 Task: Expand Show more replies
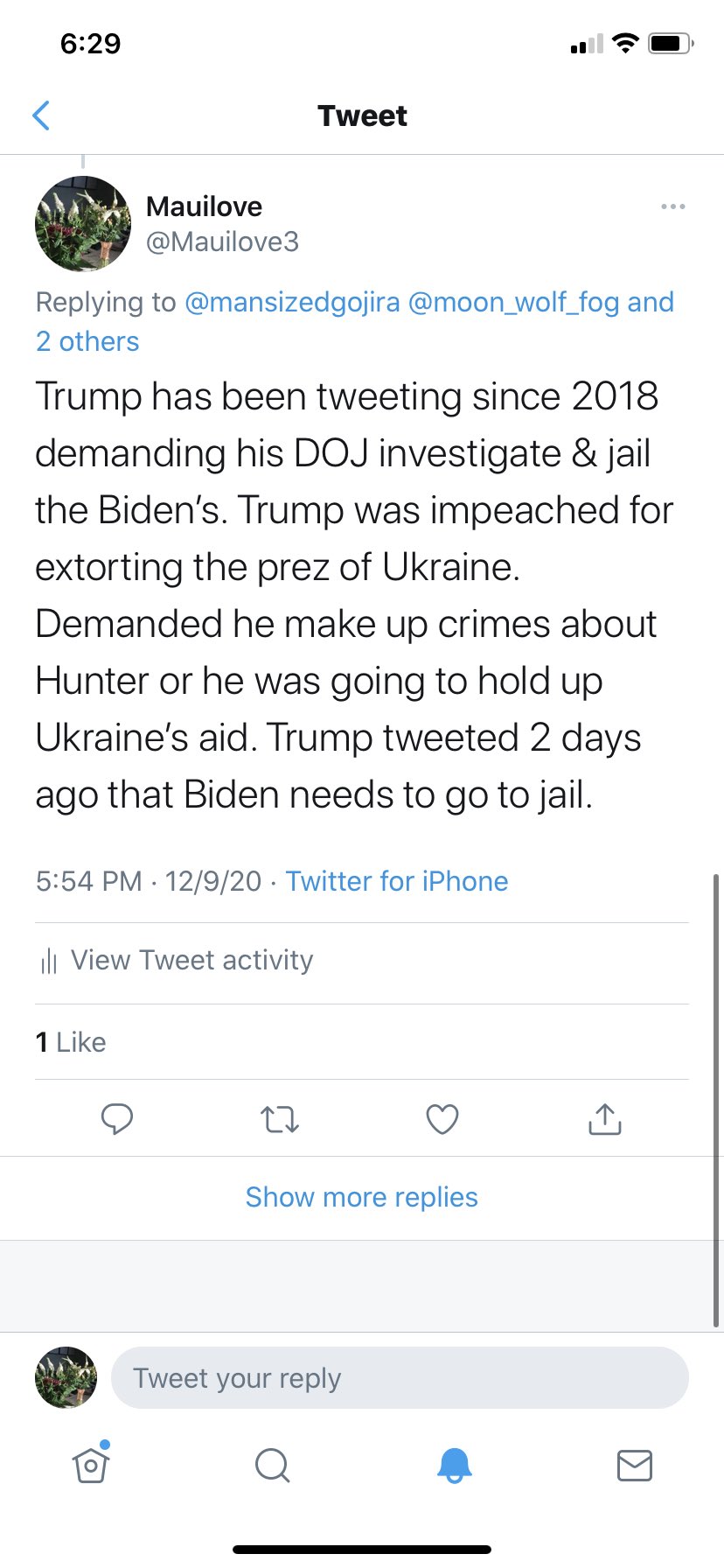(361, 1197)
